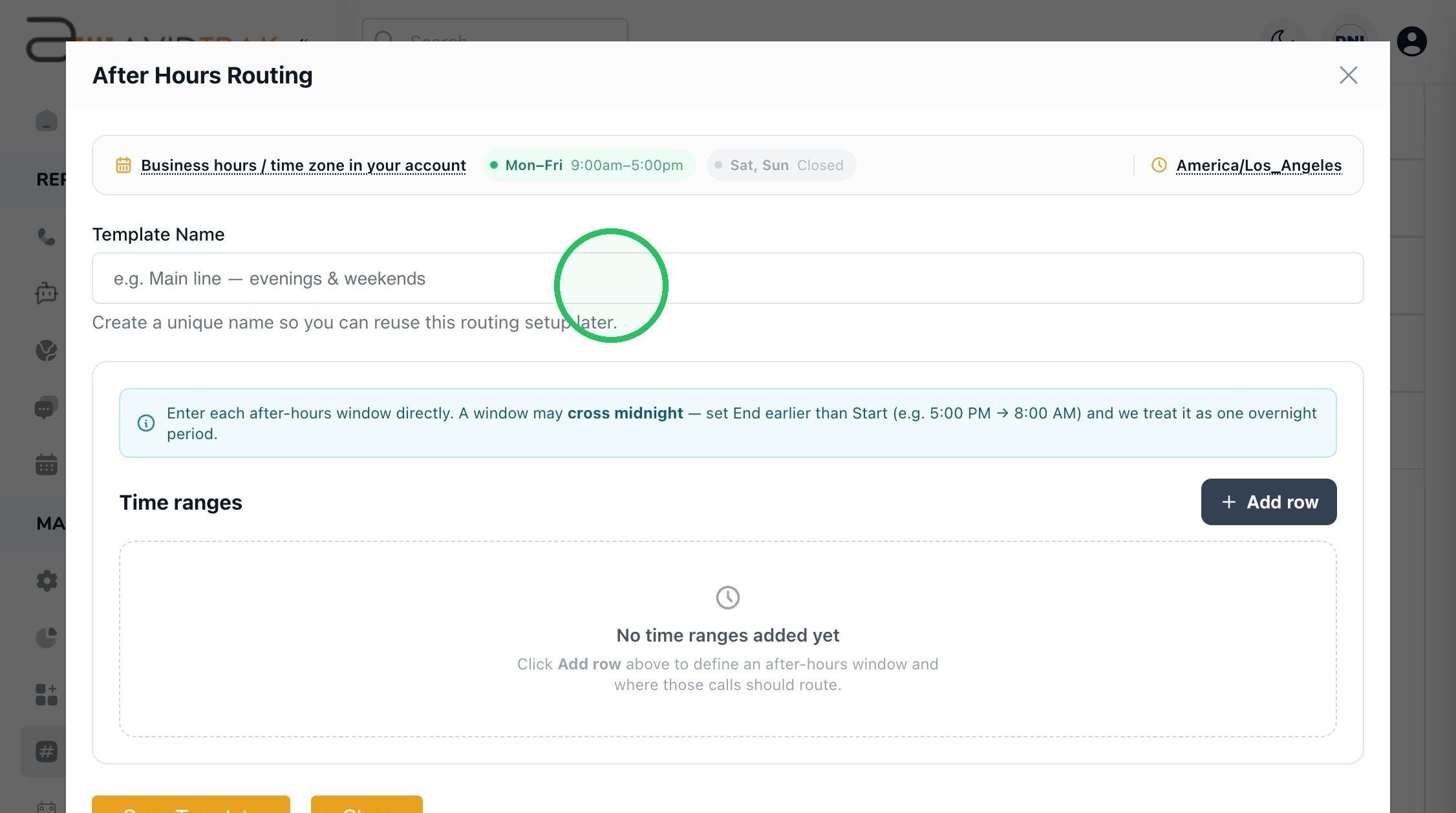The image size is (1456, 813).
Task: Open Business hours / time zone in your account link
Action: click(303, 165)
